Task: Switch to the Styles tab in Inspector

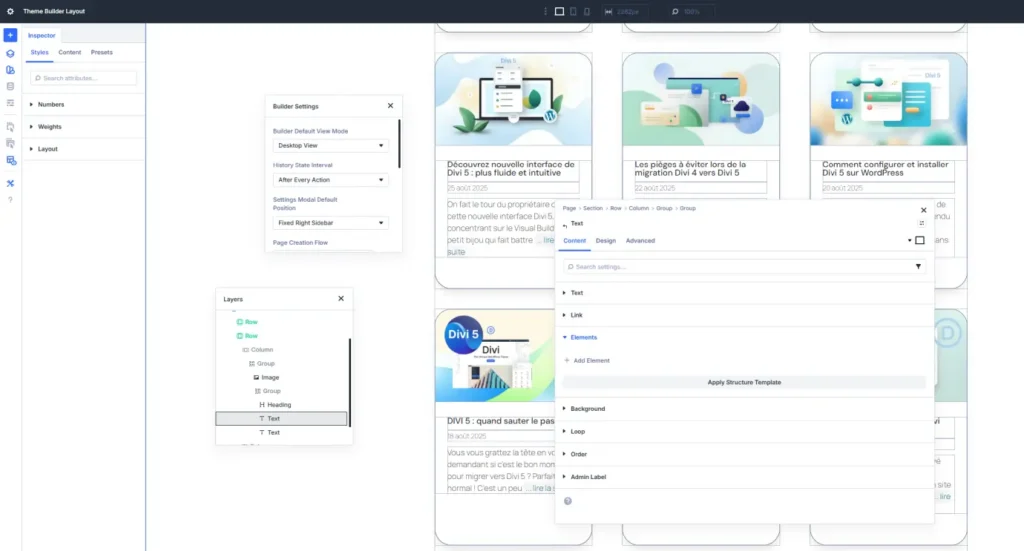Action: (x=39, y=52)
